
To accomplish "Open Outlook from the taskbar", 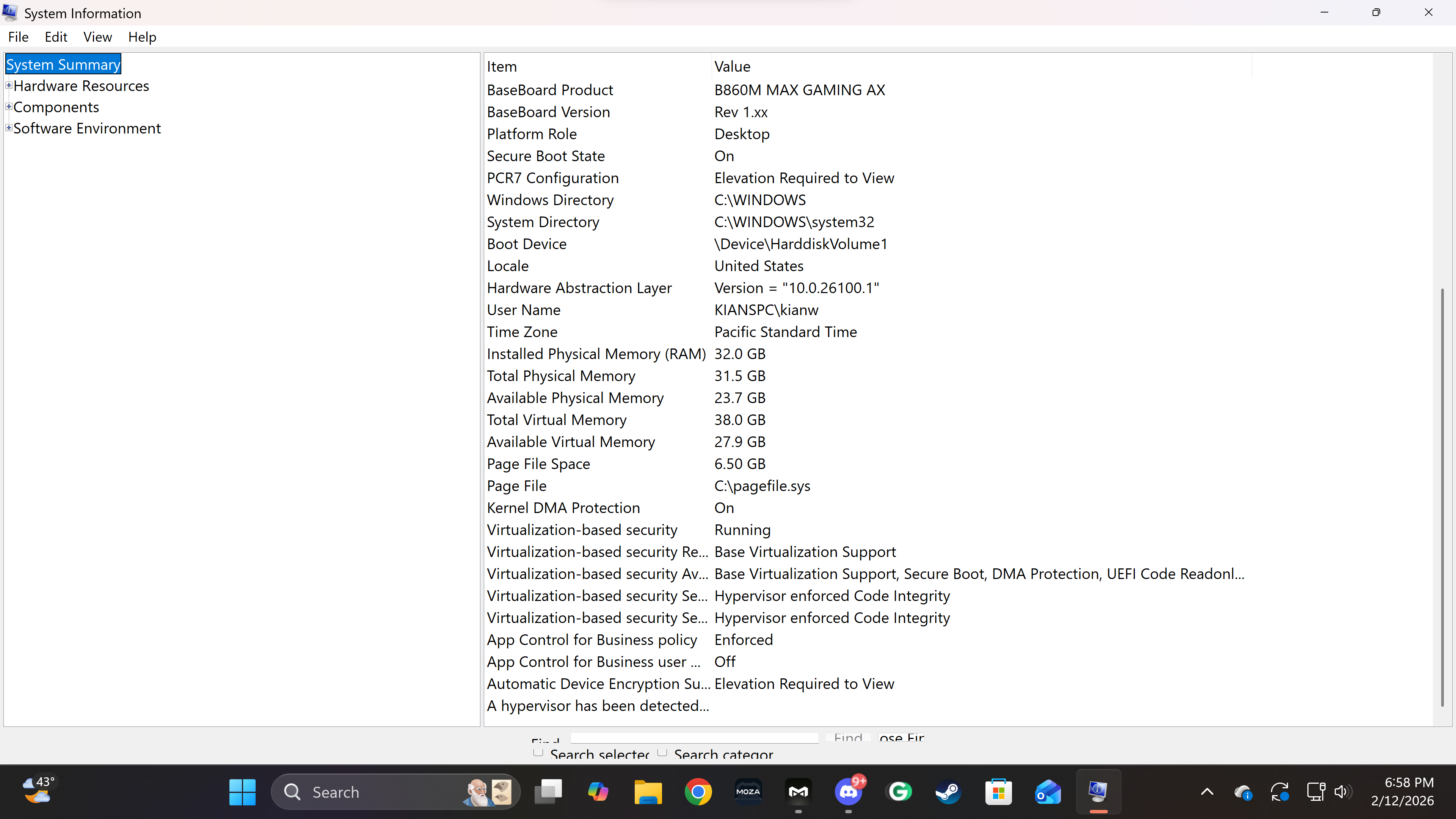I will (1048, 792).
